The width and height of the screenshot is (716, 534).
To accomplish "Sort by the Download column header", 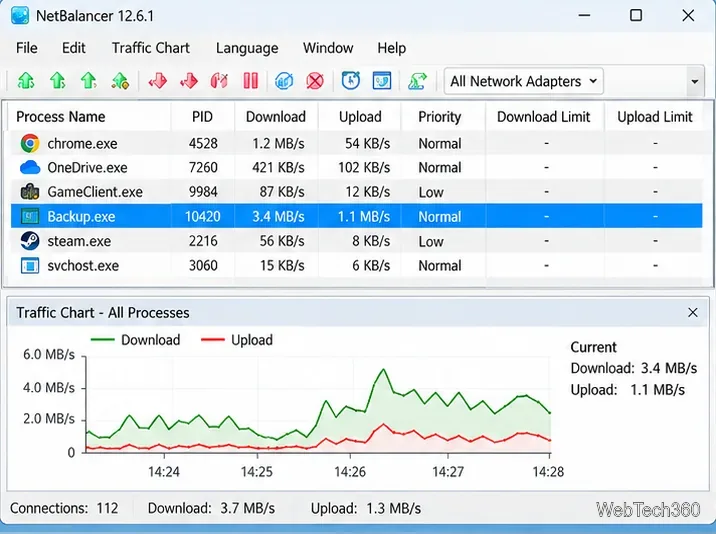I will click(276, 117).
